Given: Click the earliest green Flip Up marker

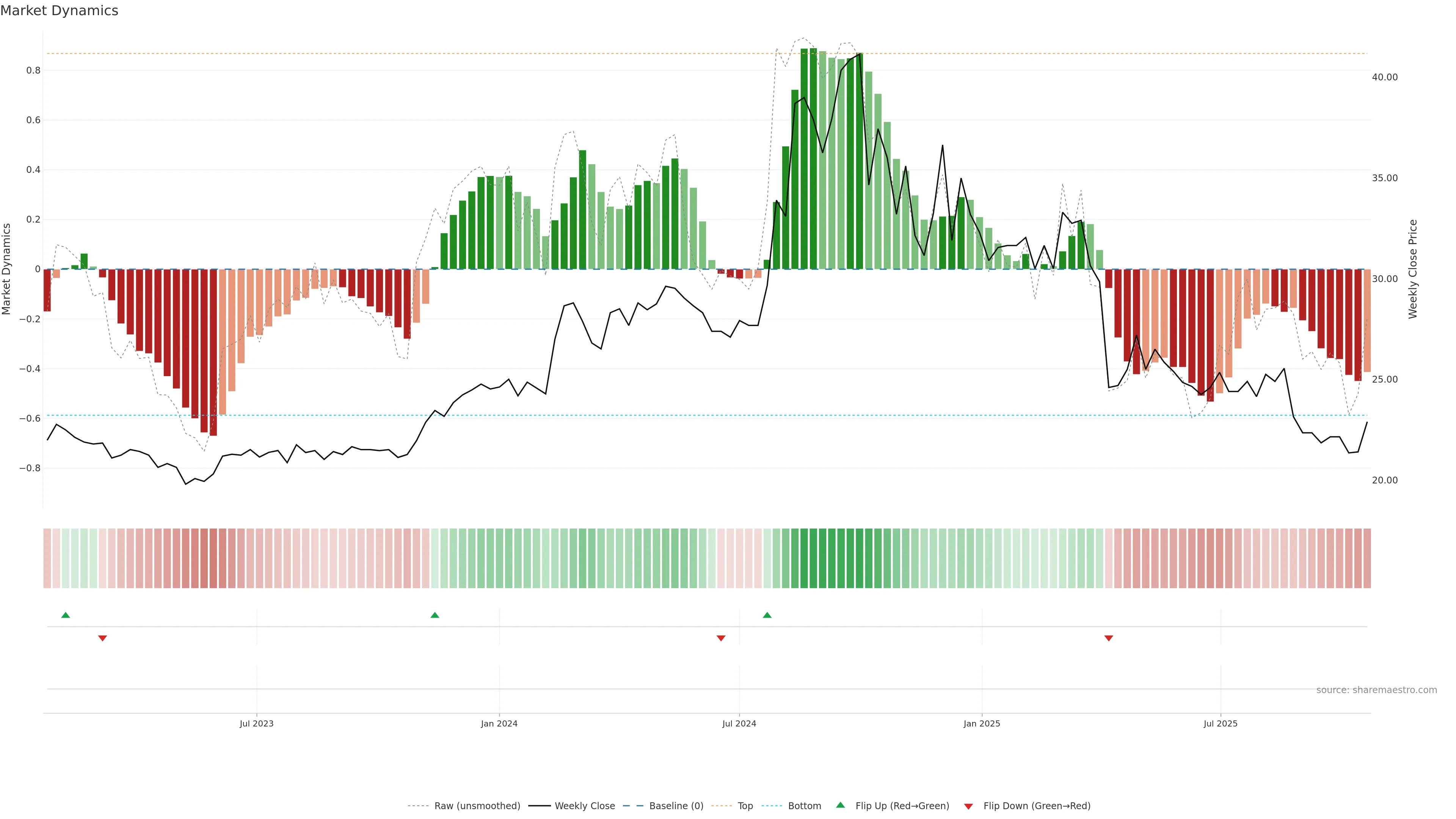Looking at the screenshot, I should (x=66, y=615).
